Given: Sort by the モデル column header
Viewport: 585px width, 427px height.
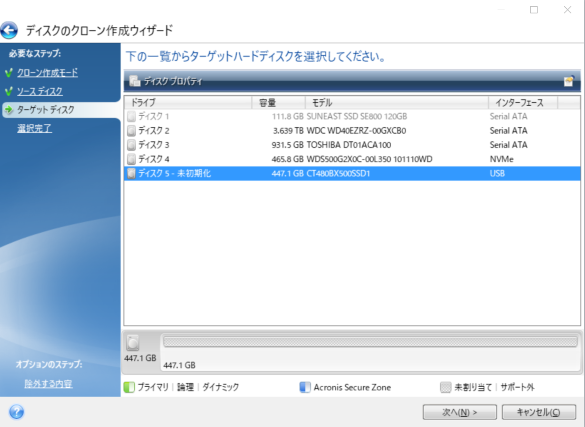Looking at the screenshot, I should [x=397, y=103].
